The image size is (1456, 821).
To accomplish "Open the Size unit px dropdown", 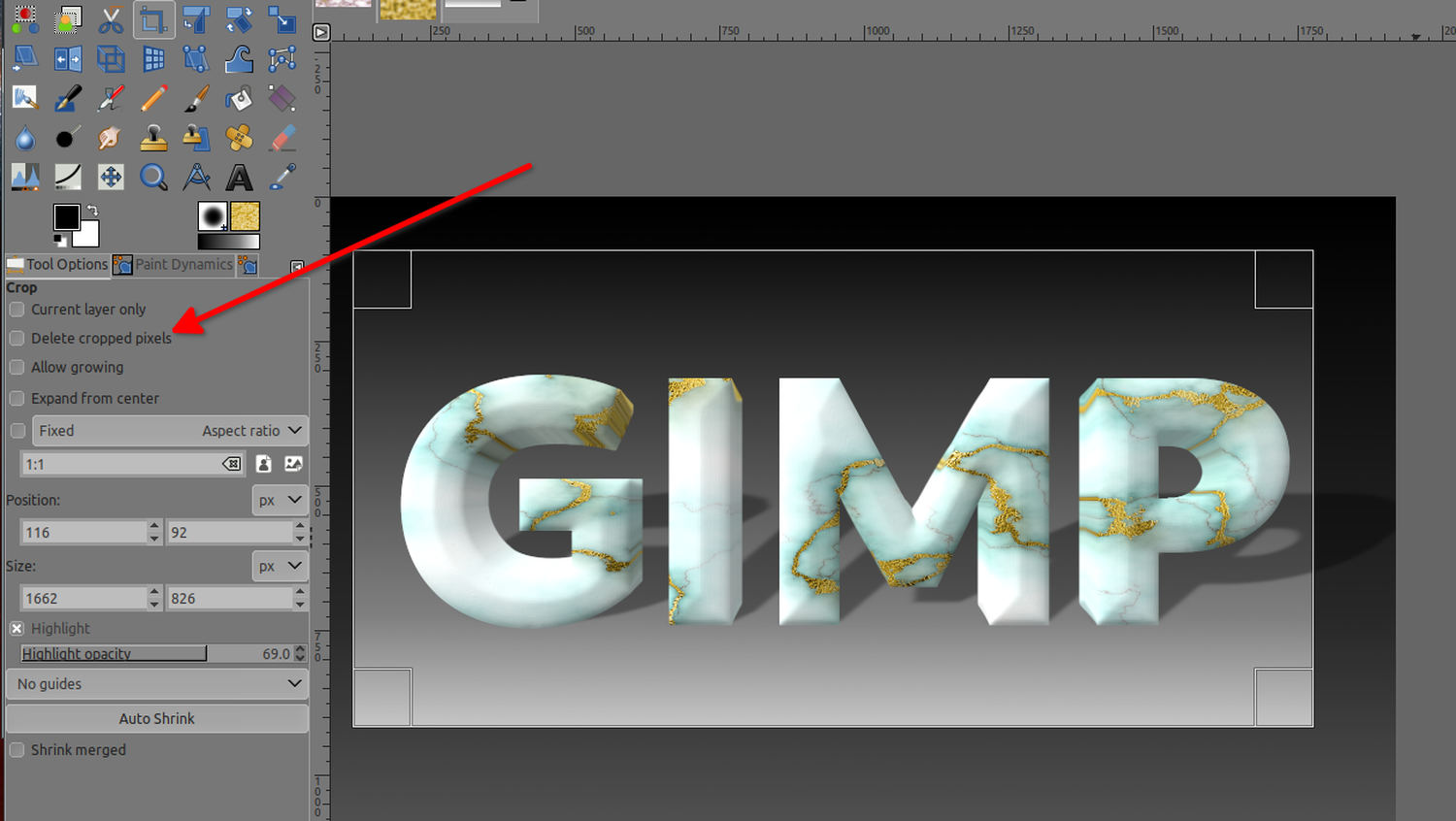I will tap(280, 567).
